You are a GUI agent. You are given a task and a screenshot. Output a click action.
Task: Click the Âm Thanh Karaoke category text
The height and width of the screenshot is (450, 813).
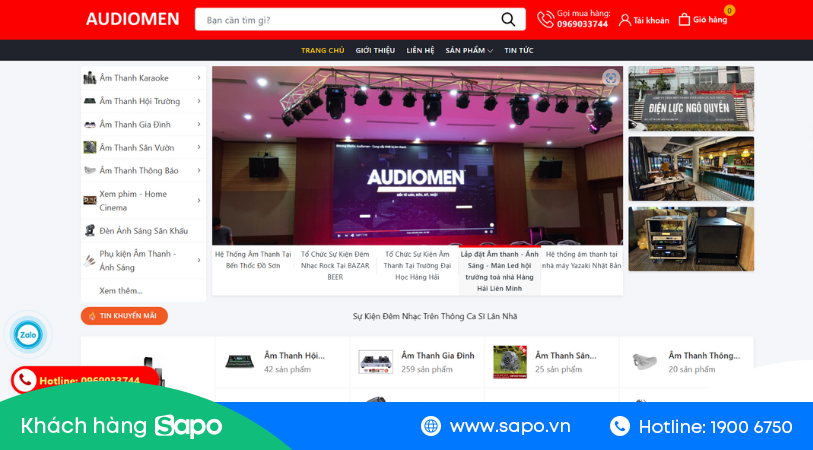[x=134, y=78]
